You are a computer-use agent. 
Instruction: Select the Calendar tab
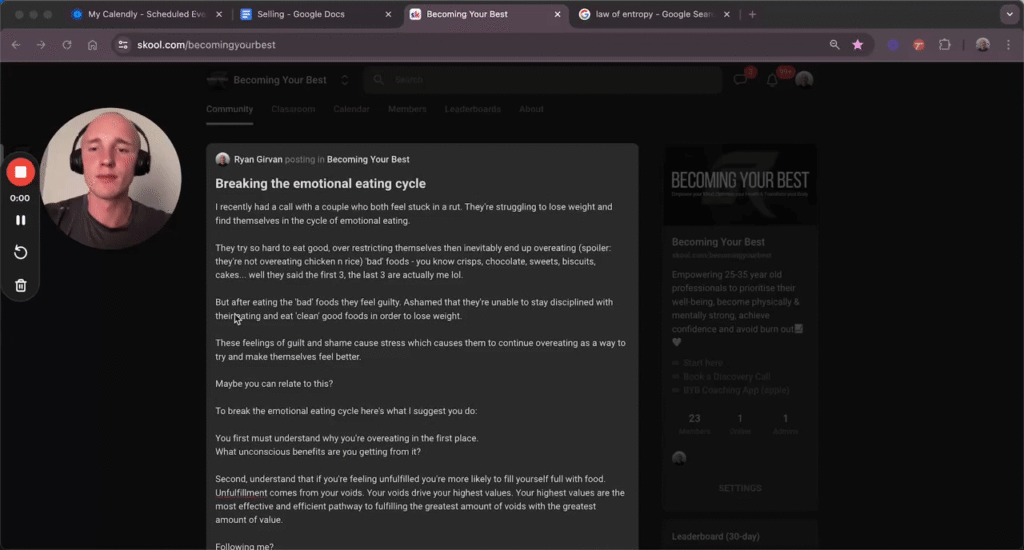351,109
